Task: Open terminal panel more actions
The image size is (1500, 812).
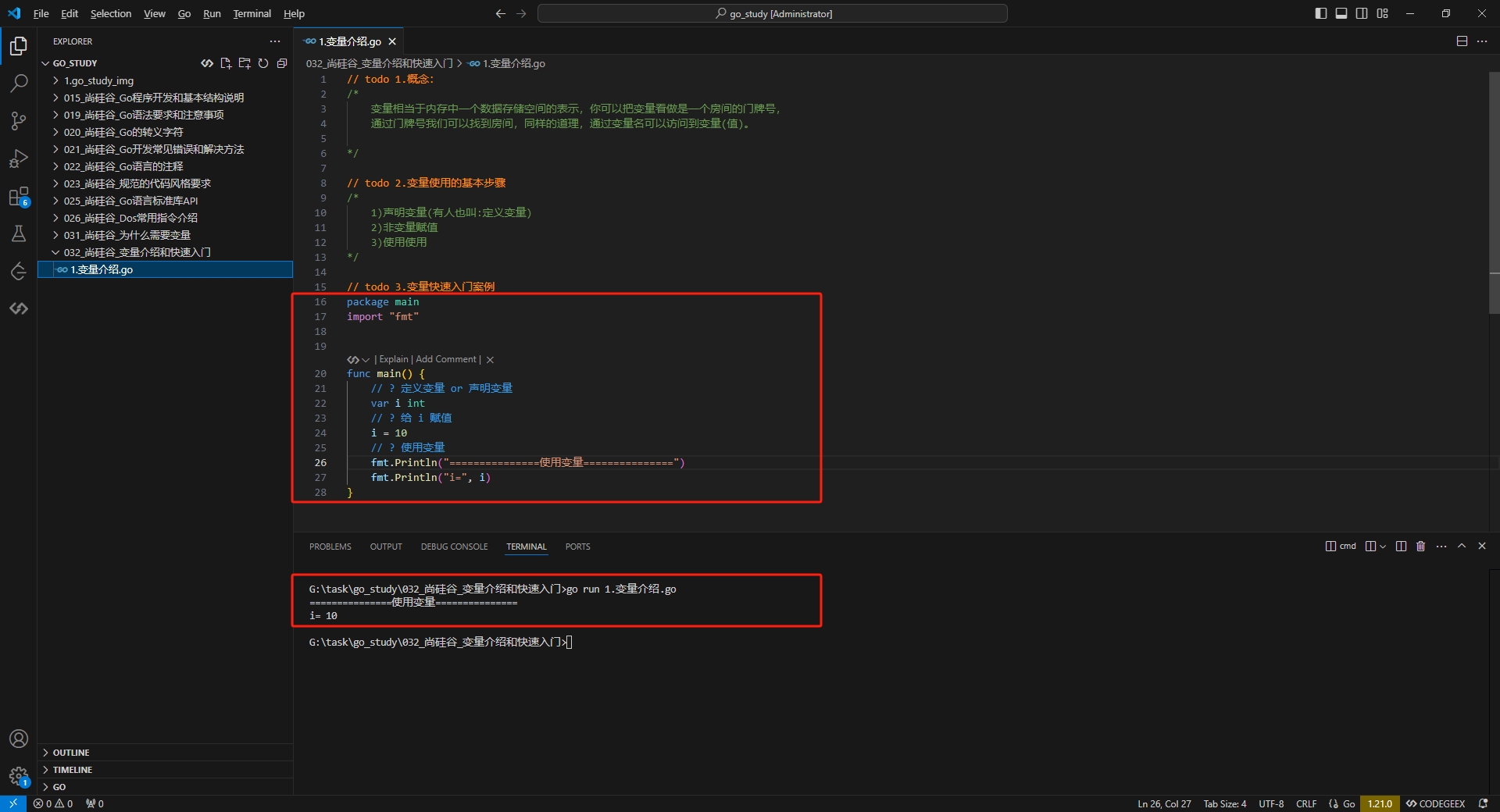Action: (x=1441, y=547)
